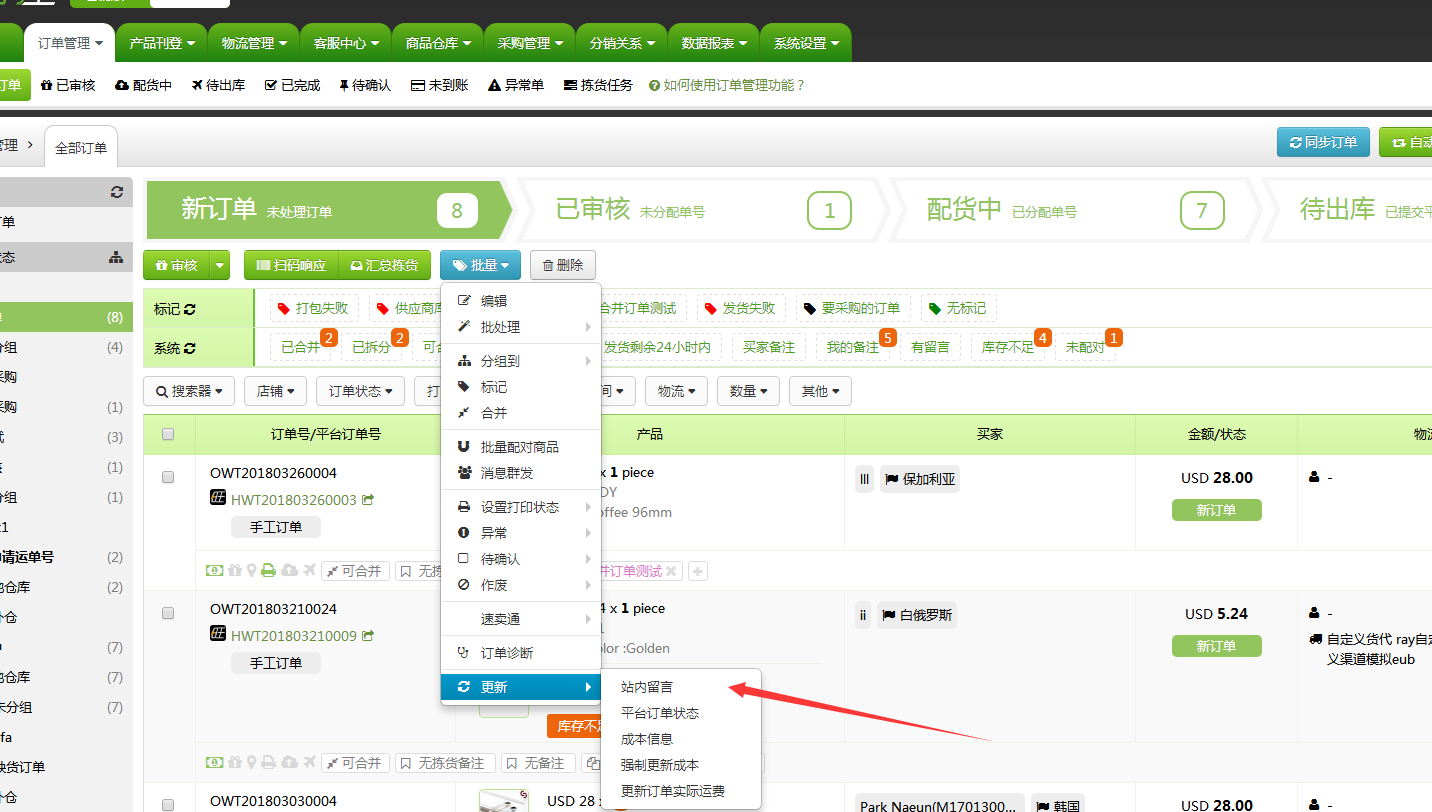Open the 物流管理 dropdown menu
Screen dimensions: 1432x812
click(254, 43)
